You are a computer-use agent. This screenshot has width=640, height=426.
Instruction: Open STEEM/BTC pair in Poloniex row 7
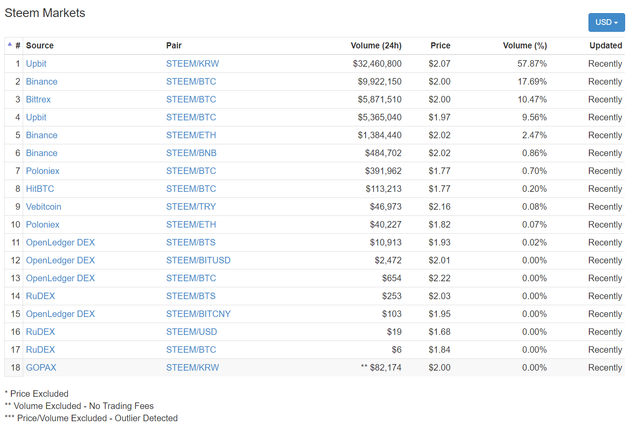tap(191, 171)
